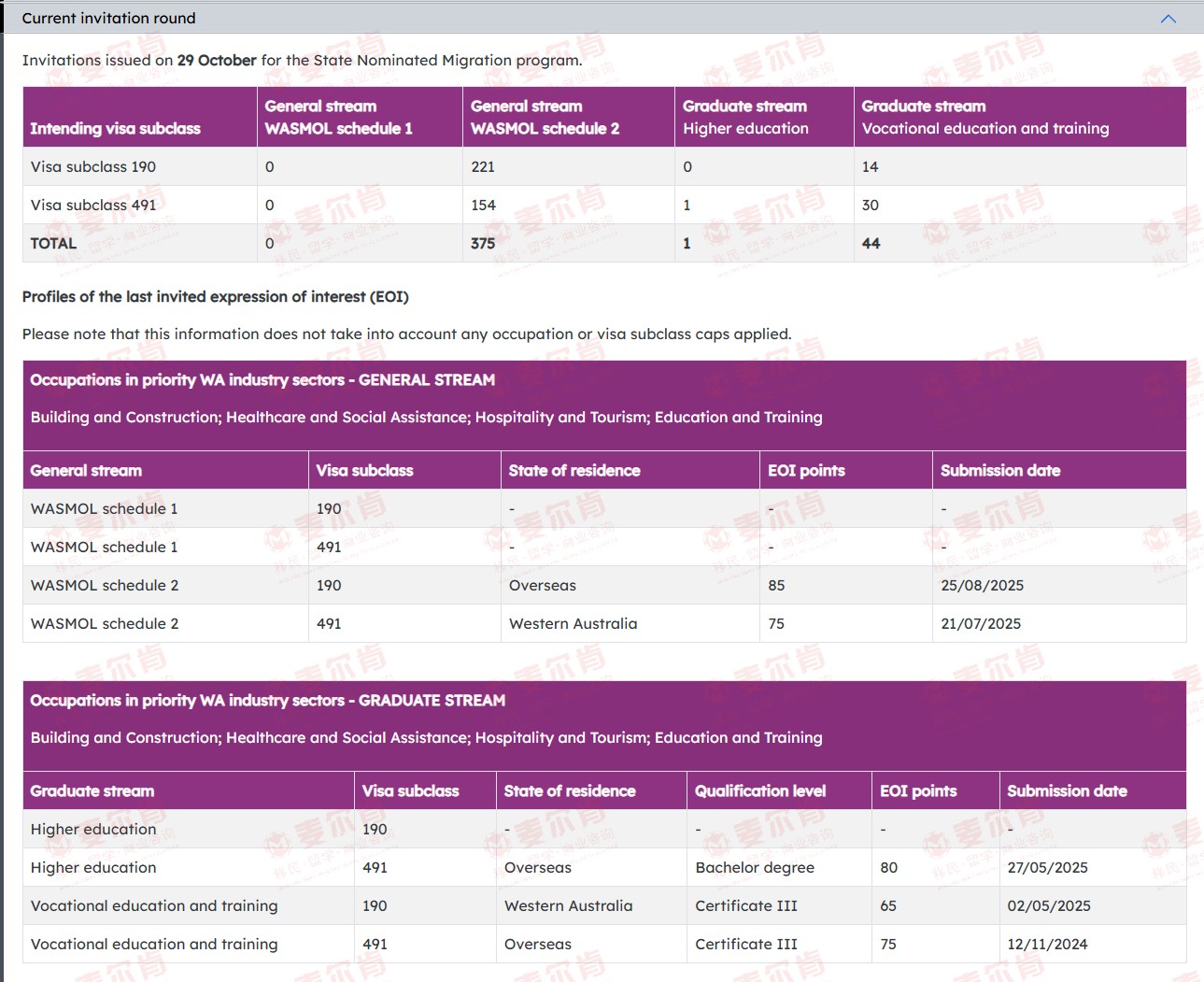Click the Qualification level column header
This screenshot has height=982, width=1204.
pyautogui.click(x=760, y=791)
